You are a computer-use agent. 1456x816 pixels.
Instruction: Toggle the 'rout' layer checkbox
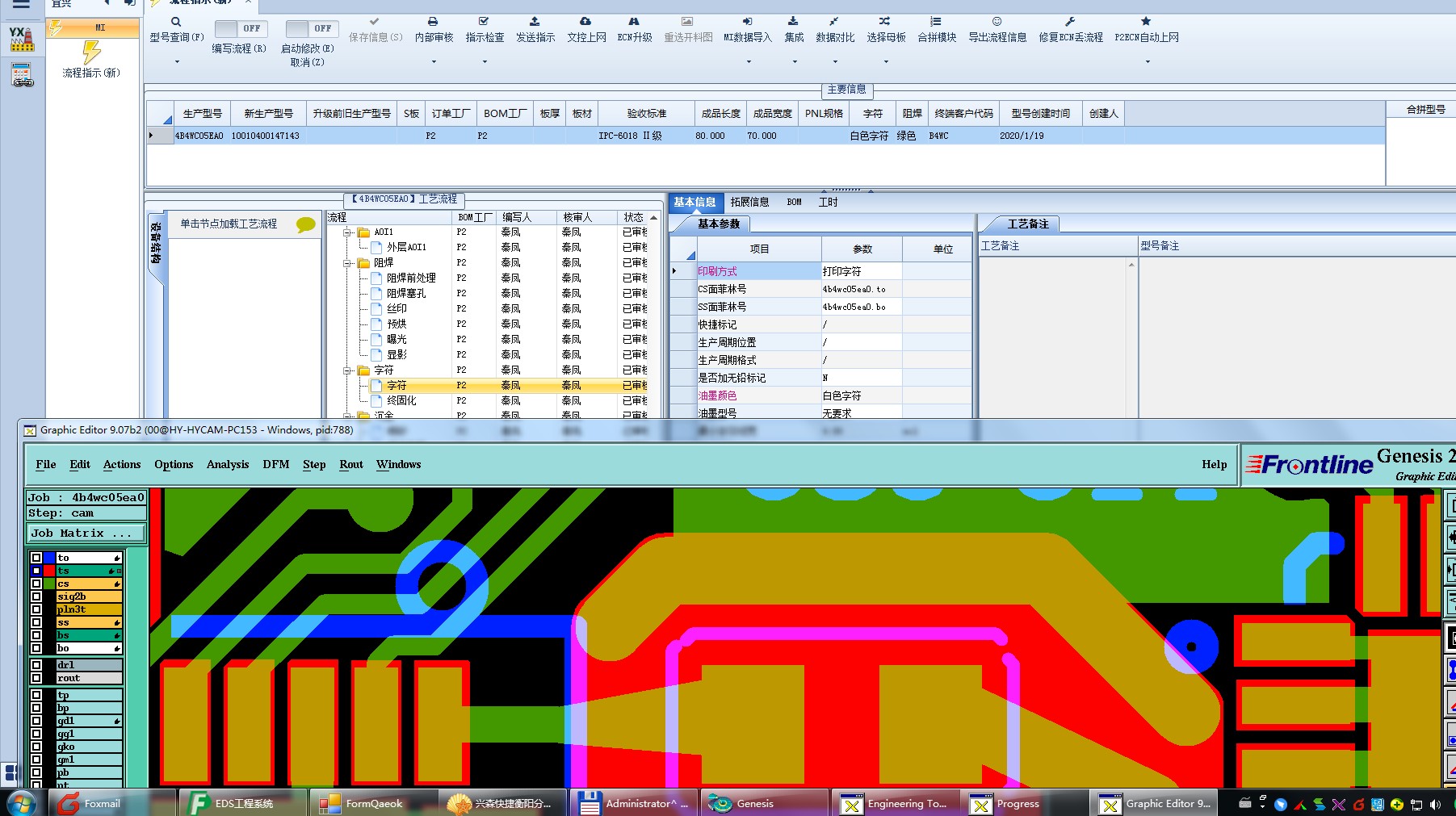(36, 678)
